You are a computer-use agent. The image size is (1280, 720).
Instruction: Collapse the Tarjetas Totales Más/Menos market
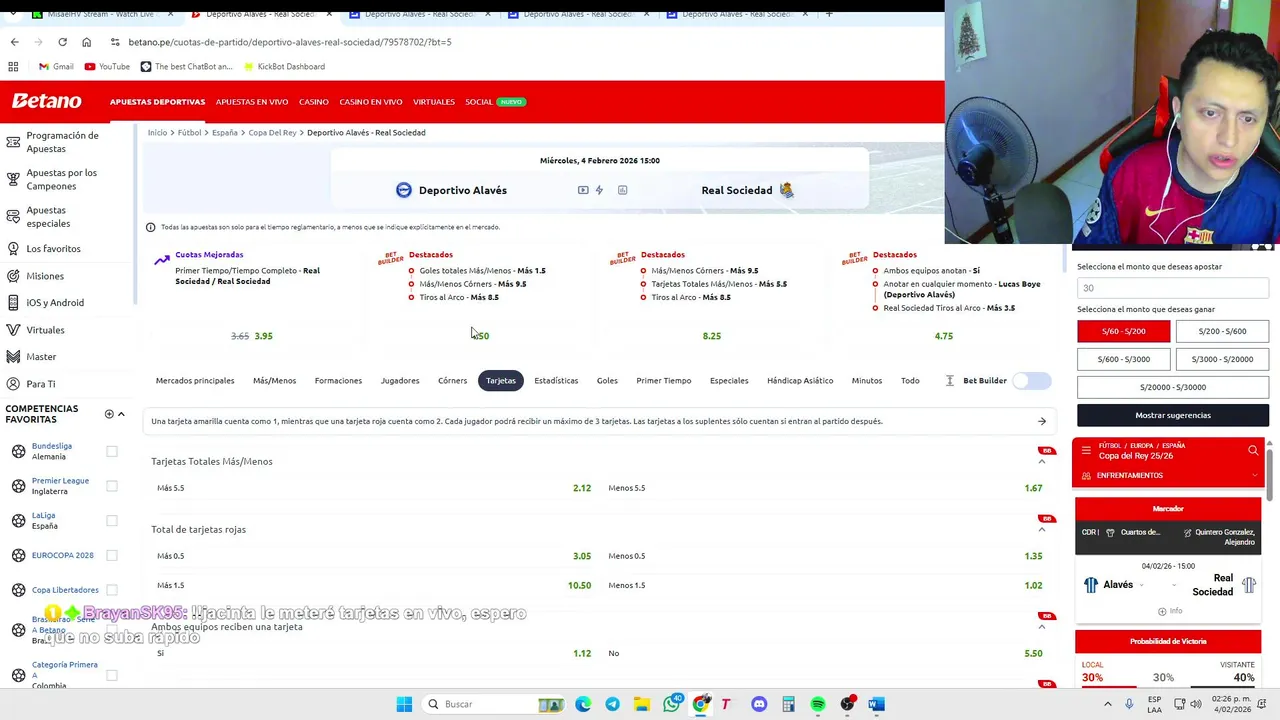coord(1041,461)
